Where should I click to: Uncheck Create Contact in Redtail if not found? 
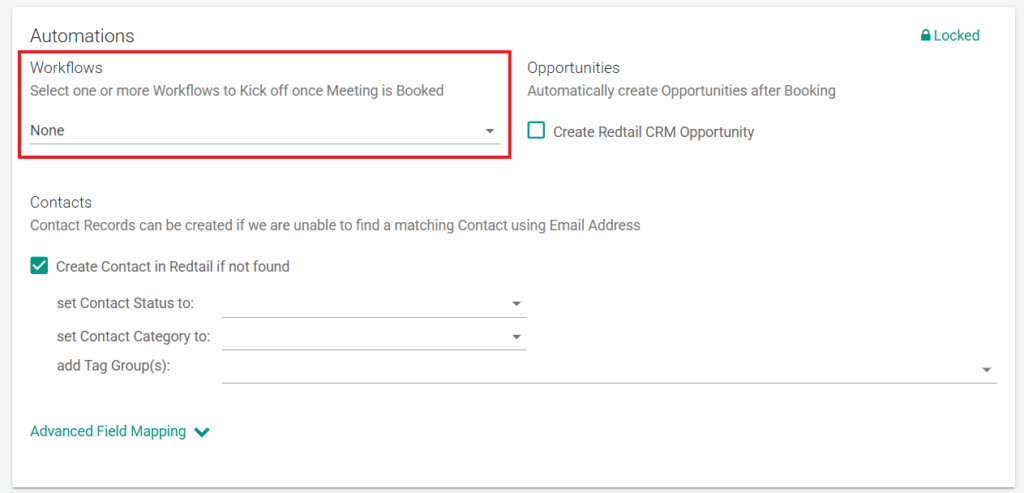coord(39,266)
